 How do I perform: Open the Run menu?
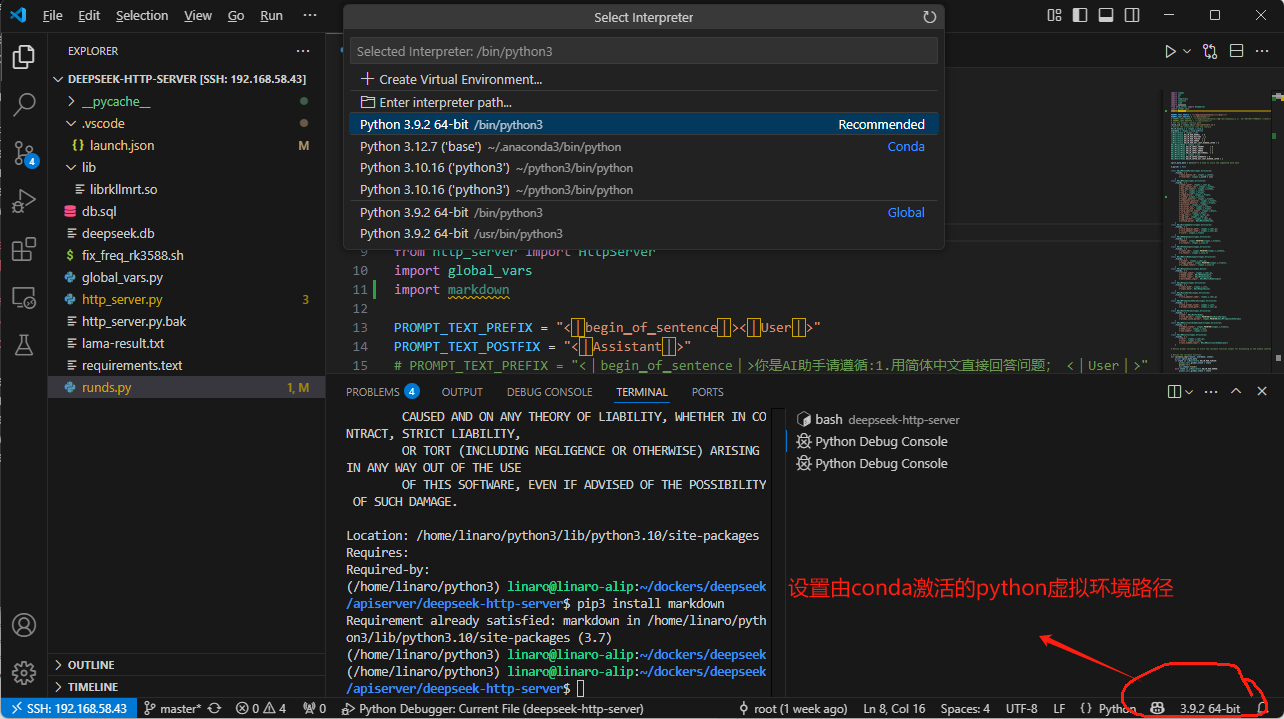(271, 15)
